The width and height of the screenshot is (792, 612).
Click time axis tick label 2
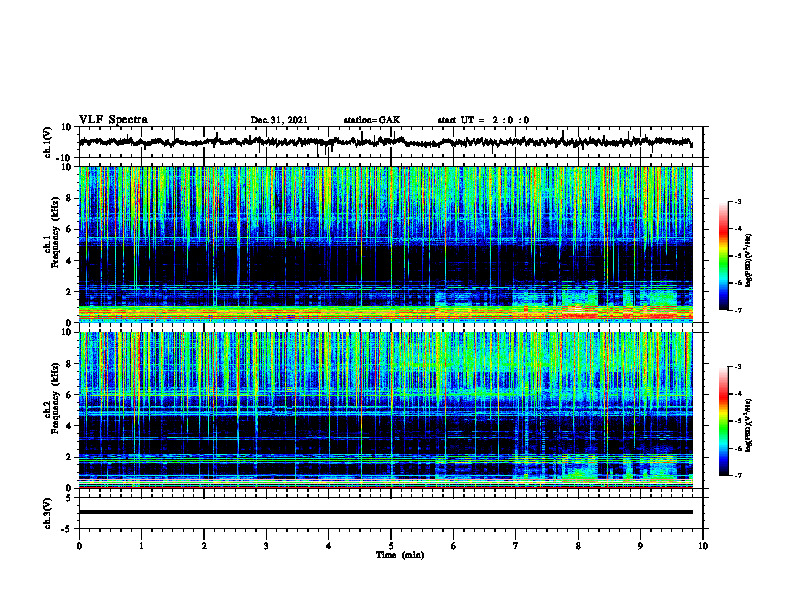204,546
